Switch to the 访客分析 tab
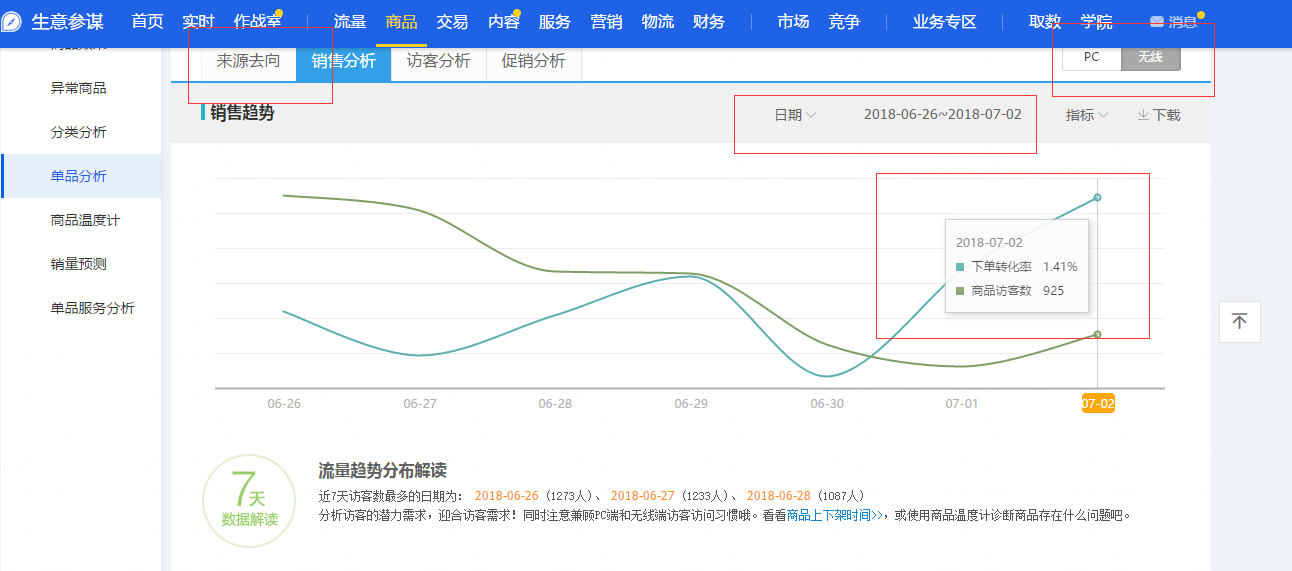1292x571 pixels. 438,61
